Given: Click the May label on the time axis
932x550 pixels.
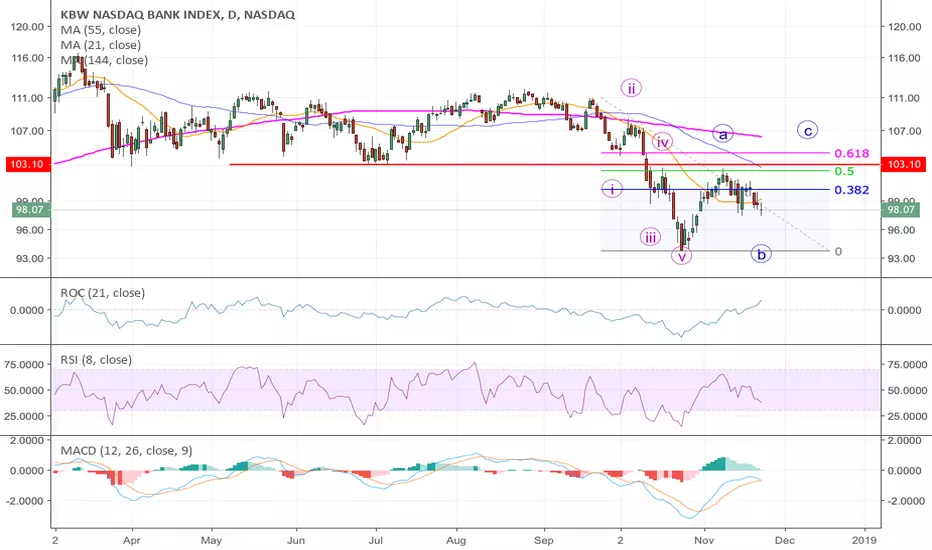Looking at the screenshot, I should 211,540.
